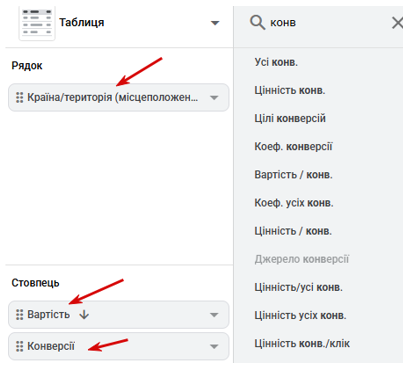Click the table chart type icon
This screenshot has height=365, width=403.
pos(37,23)
